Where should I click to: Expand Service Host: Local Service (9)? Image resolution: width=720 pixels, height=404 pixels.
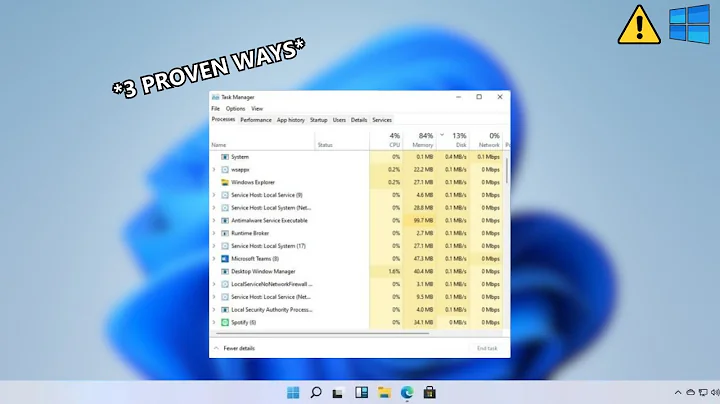coord(214,195)
